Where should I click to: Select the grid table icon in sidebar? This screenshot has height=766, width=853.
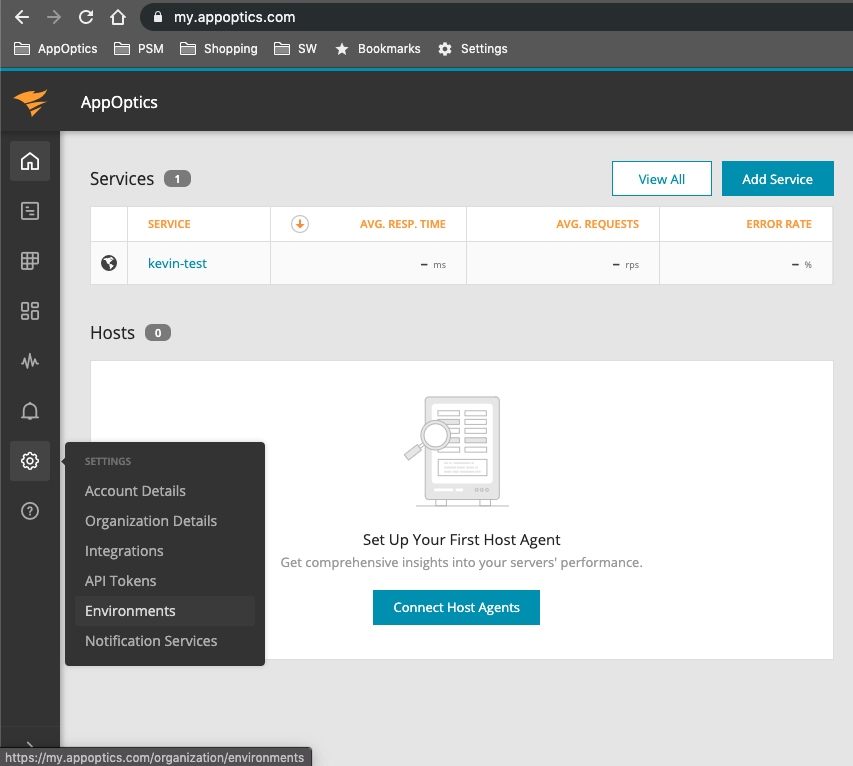(x=30, y=261)
